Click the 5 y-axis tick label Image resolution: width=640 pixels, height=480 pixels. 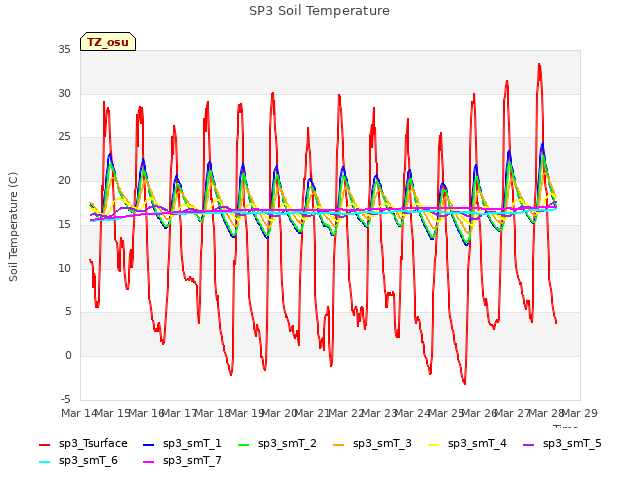(x=68, y=312)
